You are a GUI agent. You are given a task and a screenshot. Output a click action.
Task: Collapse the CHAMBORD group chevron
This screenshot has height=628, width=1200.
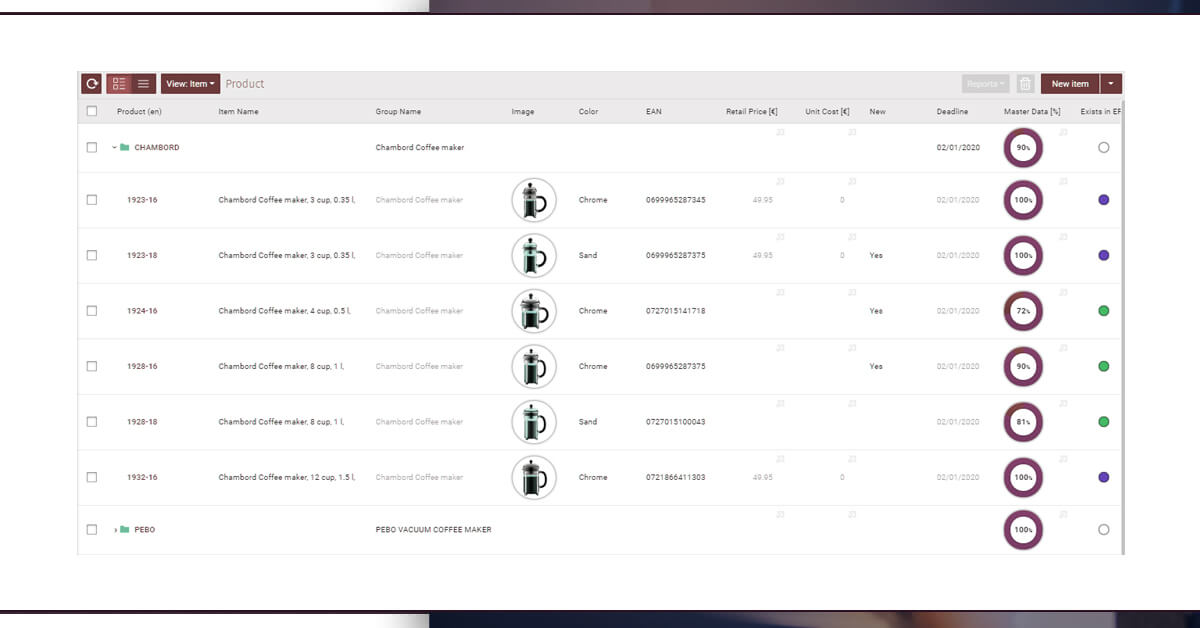pyautogui.click(x=114, y=147)
